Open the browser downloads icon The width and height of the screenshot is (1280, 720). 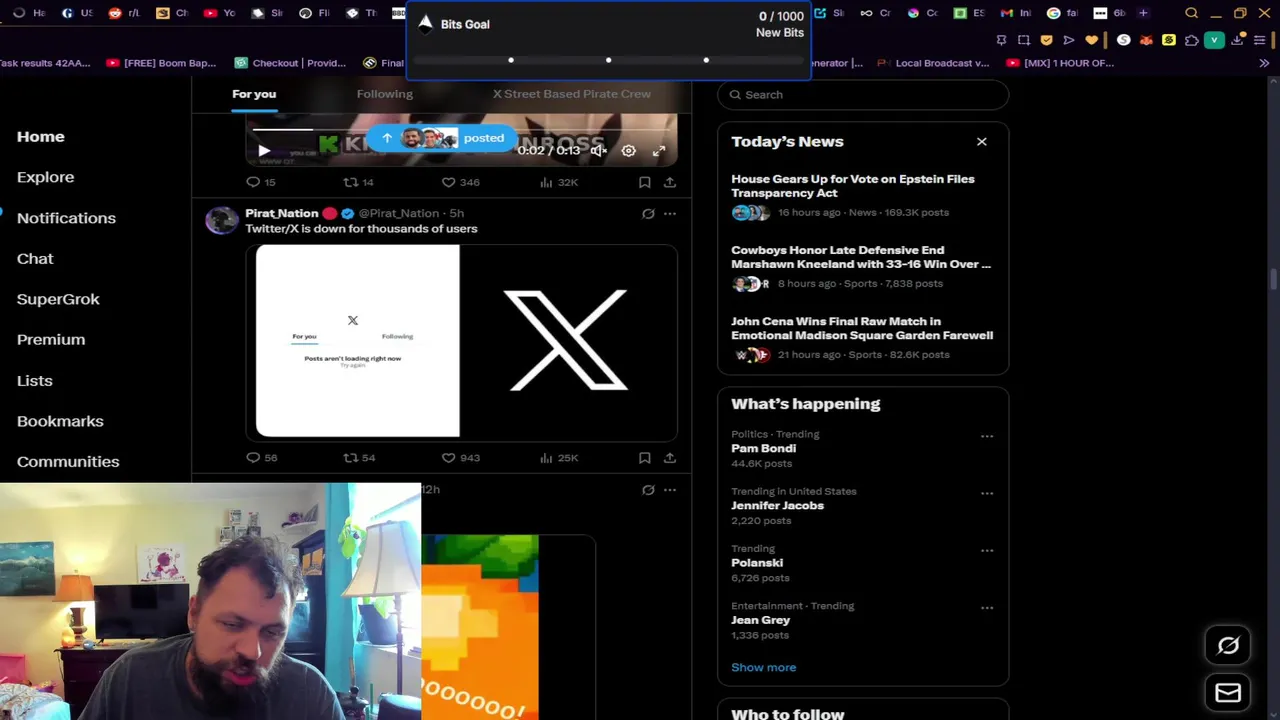pos(1238,40)
